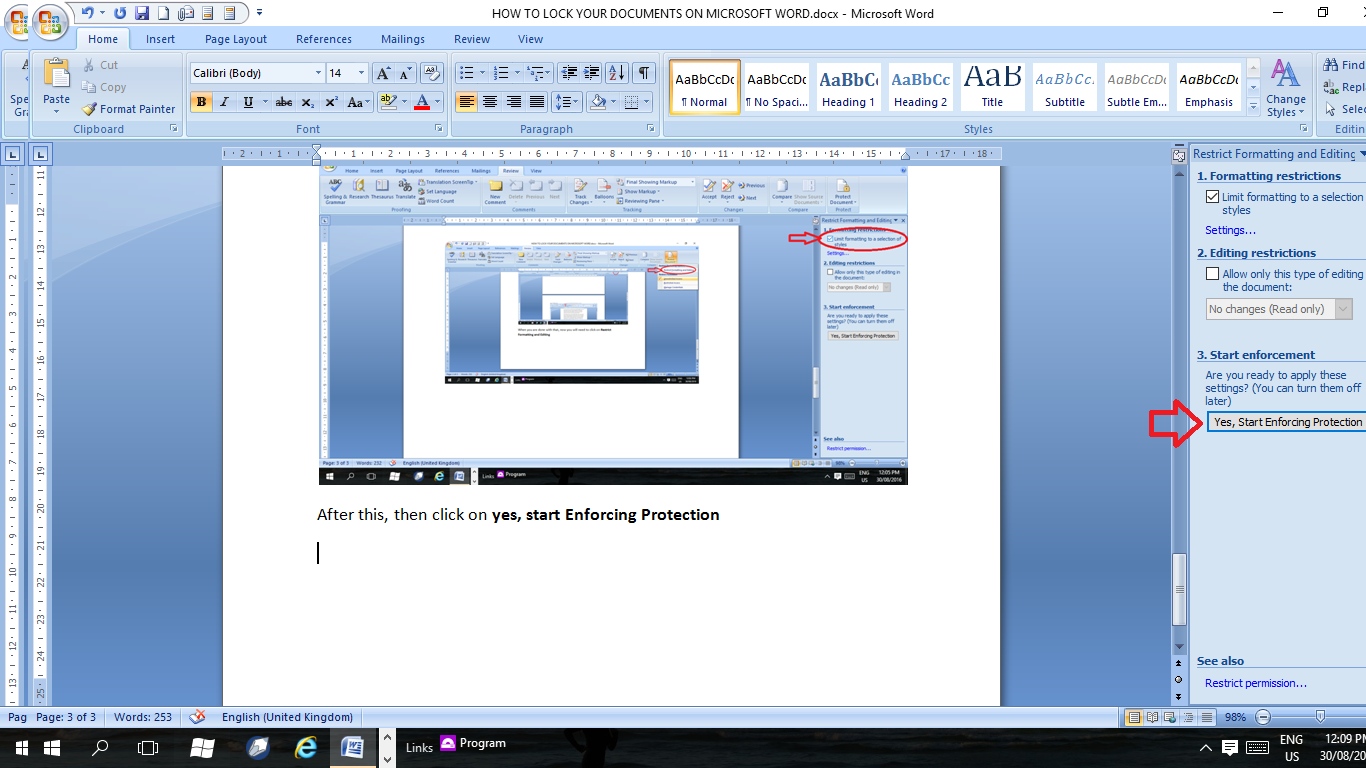
Task: Select the Format Painter tool
Action: point(129,109)
